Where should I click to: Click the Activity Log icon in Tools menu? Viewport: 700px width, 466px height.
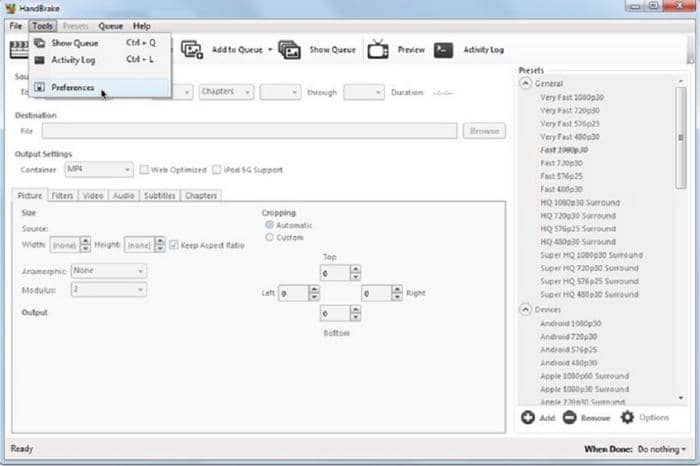(40, 60)
